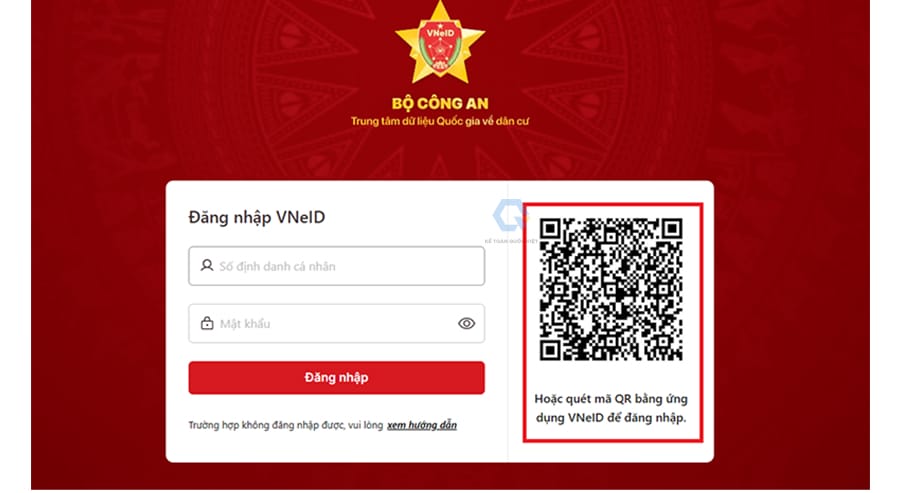Click the QR code's top-right finder square
This screenshot has width=900, height=493.
(672, 228)
